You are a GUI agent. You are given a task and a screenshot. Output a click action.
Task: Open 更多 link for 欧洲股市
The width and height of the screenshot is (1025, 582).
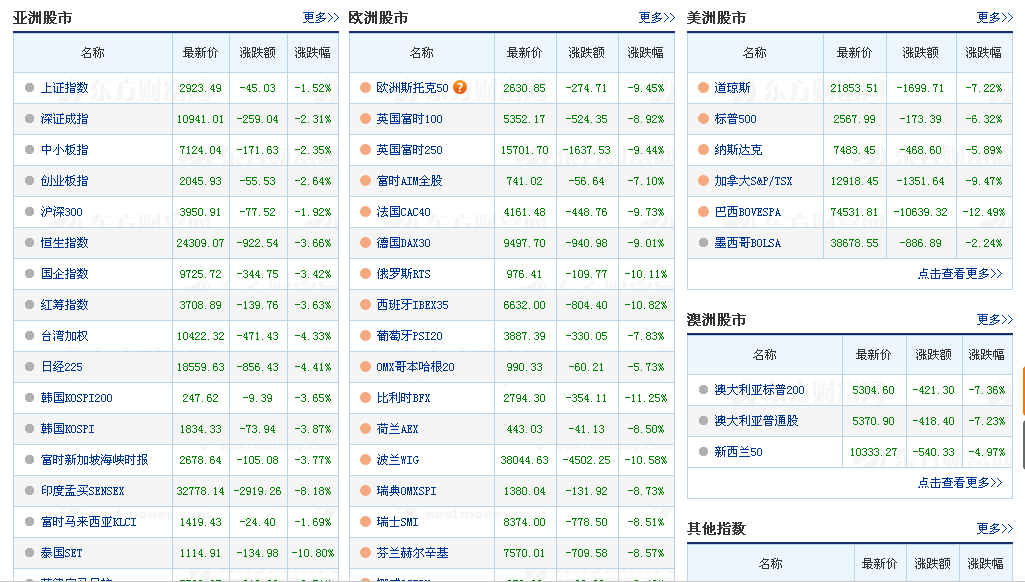[x=656, y=18]
